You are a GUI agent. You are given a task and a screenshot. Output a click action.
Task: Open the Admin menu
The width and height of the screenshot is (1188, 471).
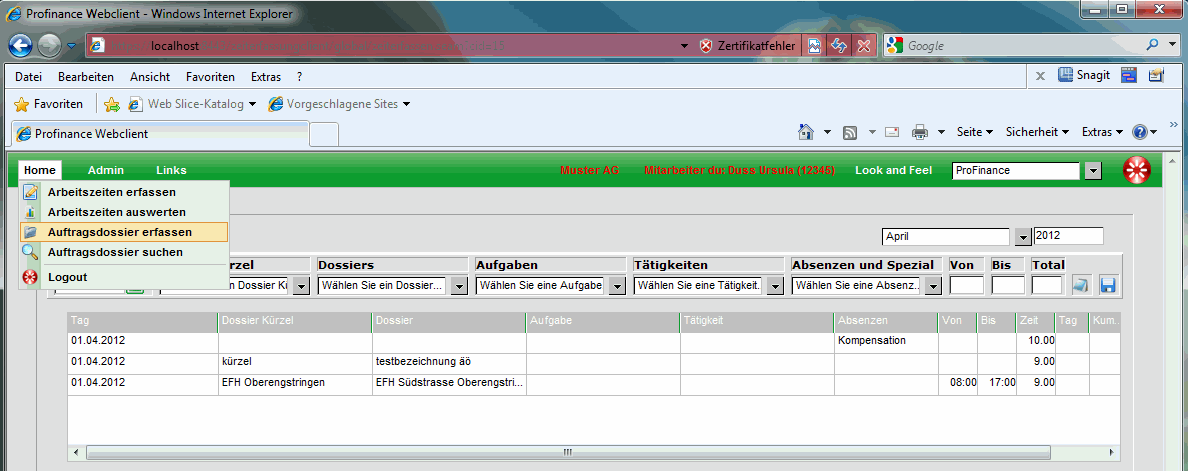click(106, 170)
